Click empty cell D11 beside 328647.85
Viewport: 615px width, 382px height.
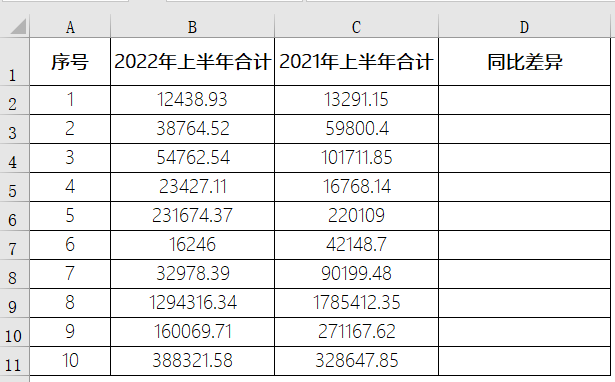(524, 361)
